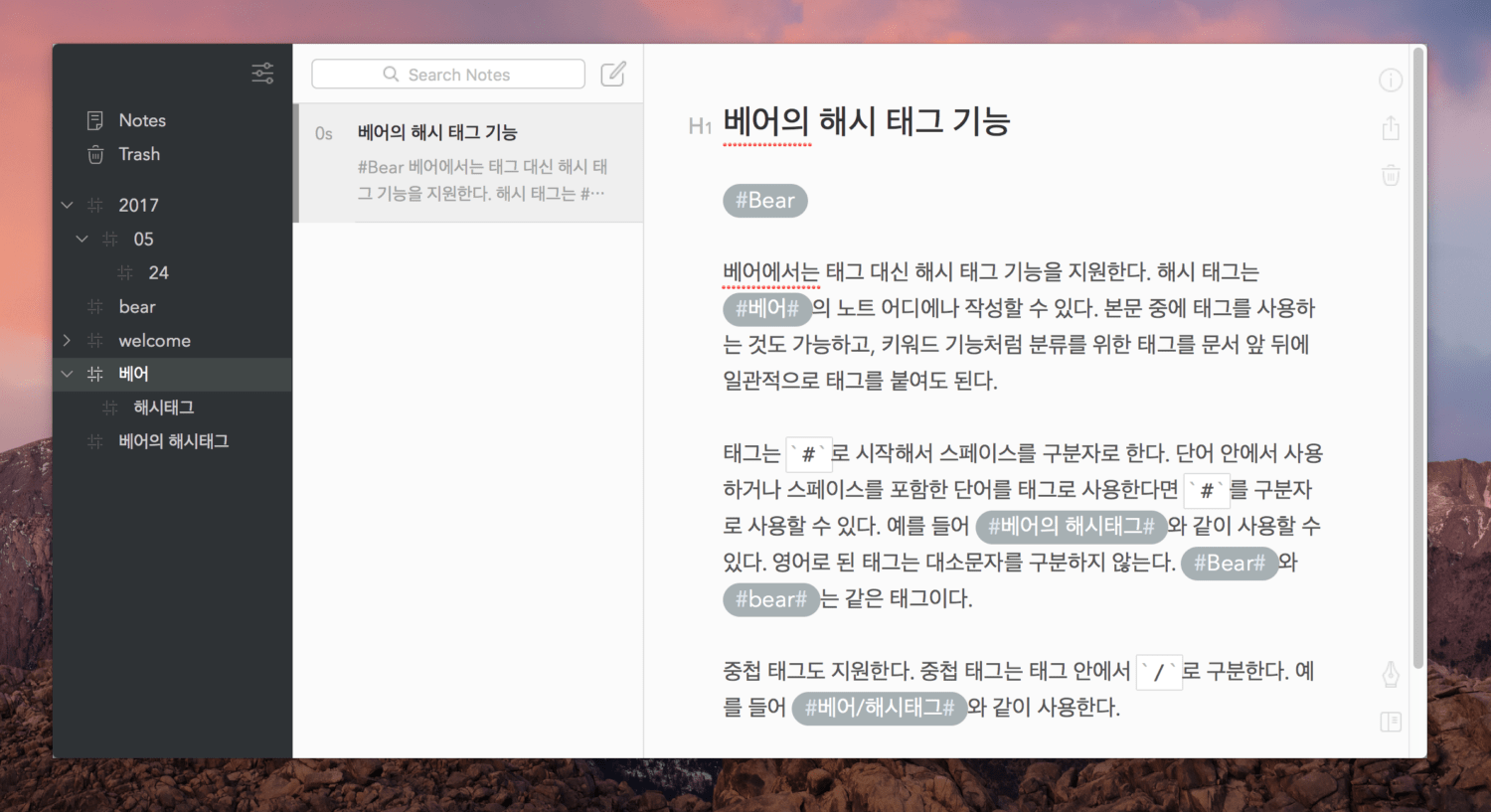The image size is (1491, 812).
Task: Expand the welcome tag
Action: coord(68,341)
